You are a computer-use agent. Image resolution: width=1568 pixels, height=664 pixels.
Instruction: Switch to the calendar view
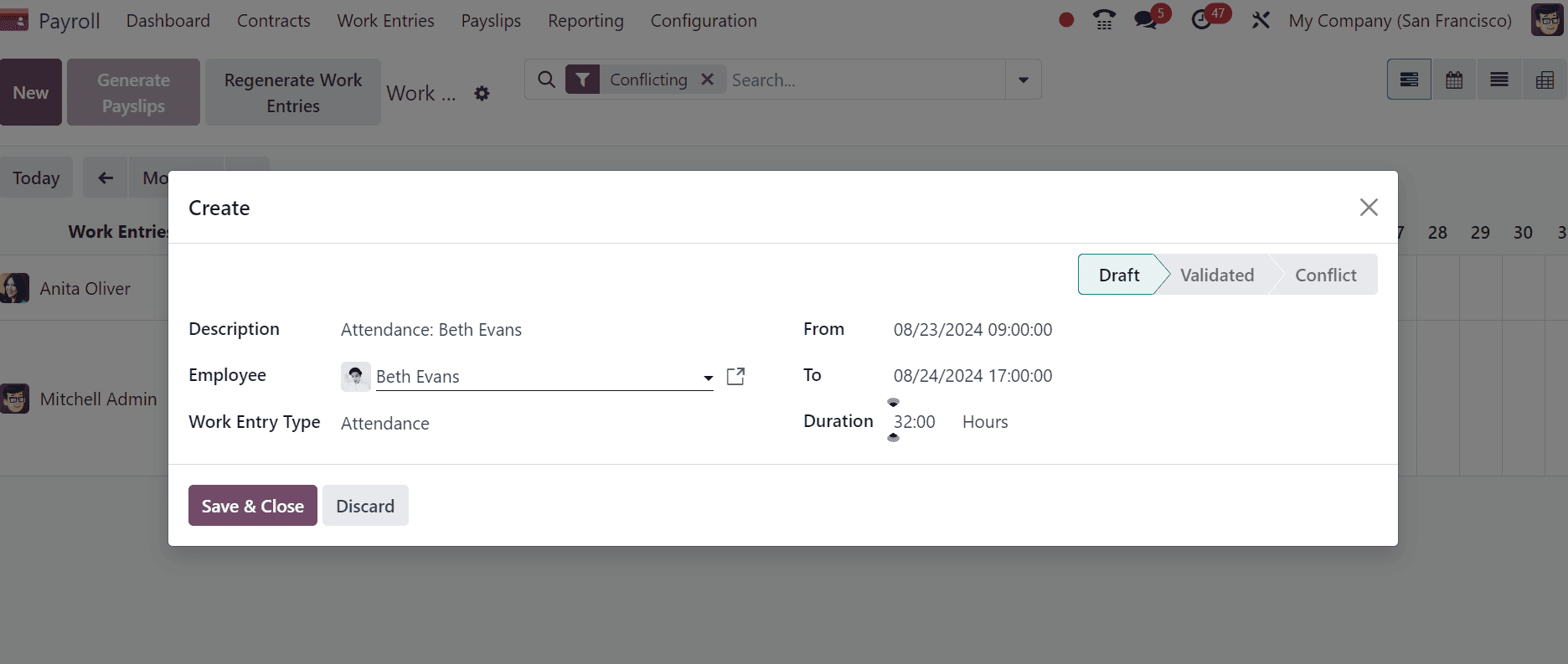[x=1454, y=80]
